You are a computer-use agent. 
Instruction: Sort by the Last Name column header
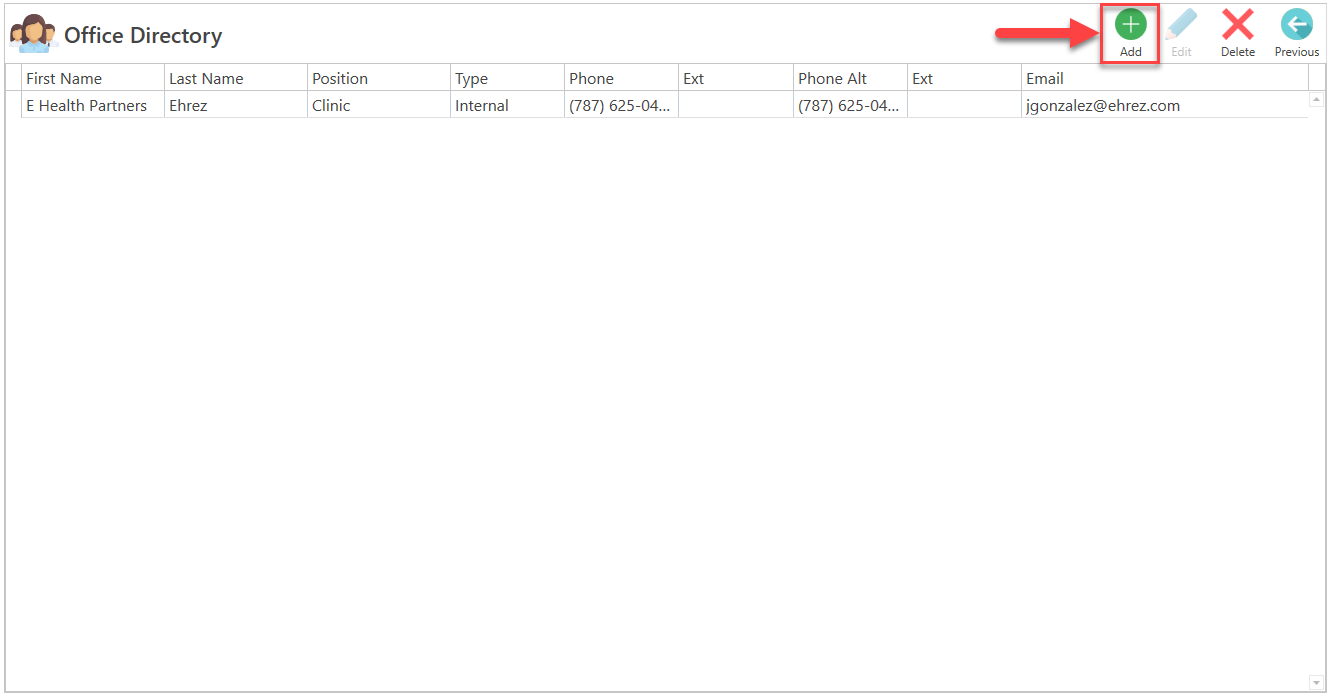(x=236, y=78)
